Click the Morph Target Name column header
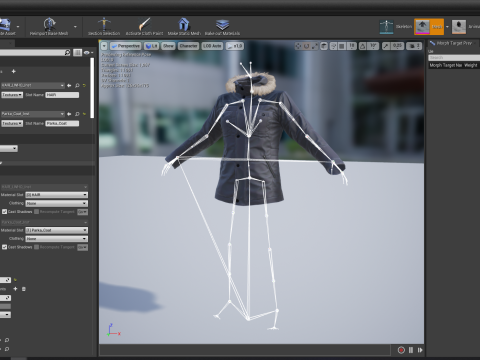This screenshot has height=360, width=480. click(446, 65)
